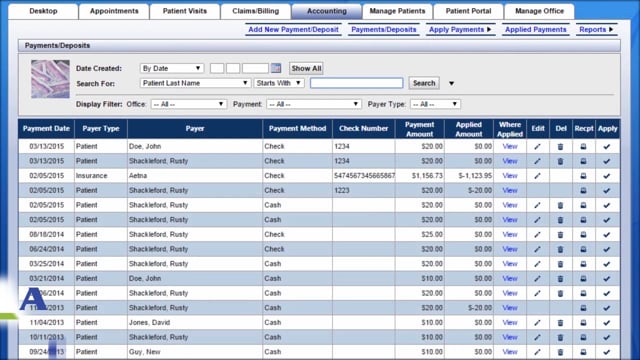Open the Applied Payments link

pos(536,29)
